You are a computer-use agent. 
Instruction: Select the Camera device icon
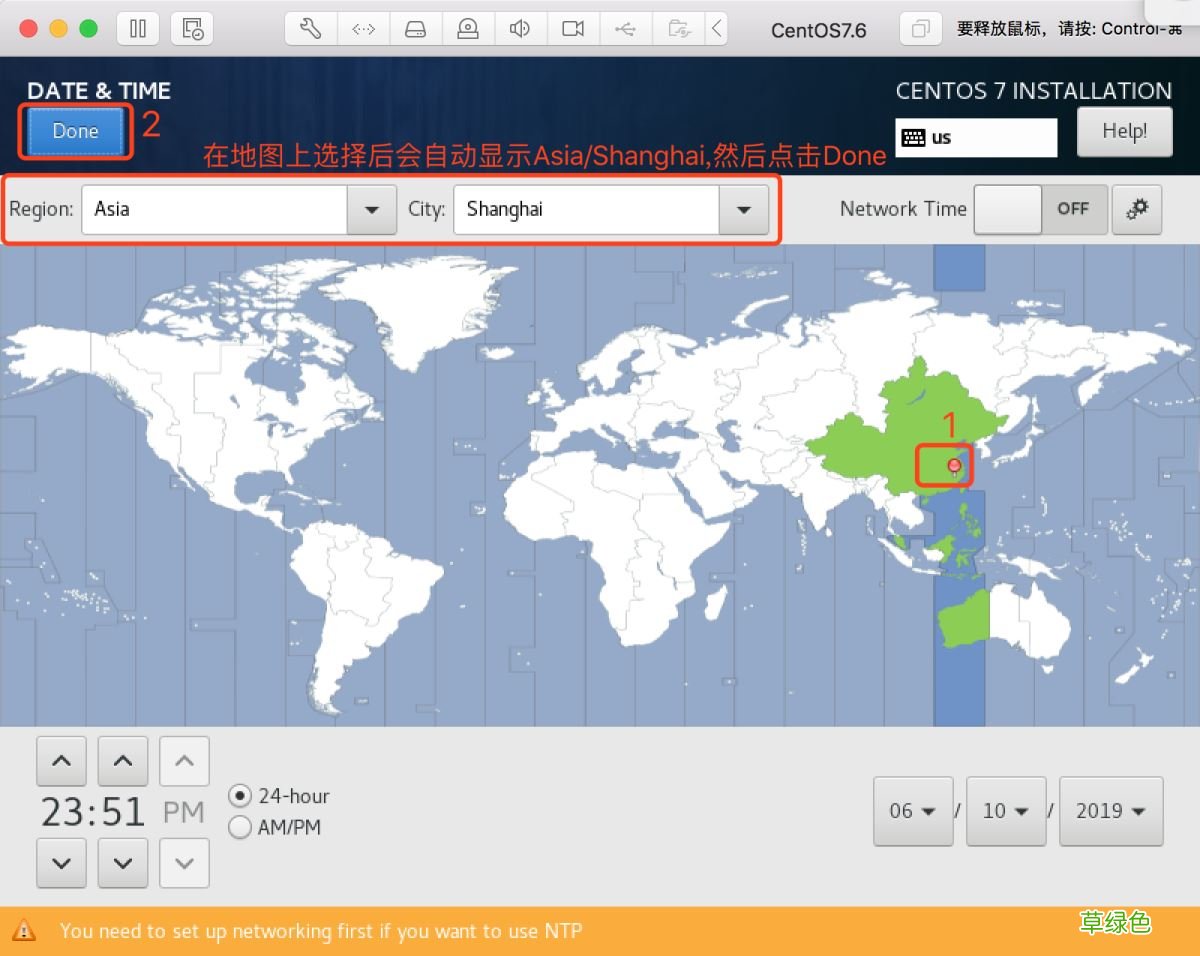(x=572, y=29)
